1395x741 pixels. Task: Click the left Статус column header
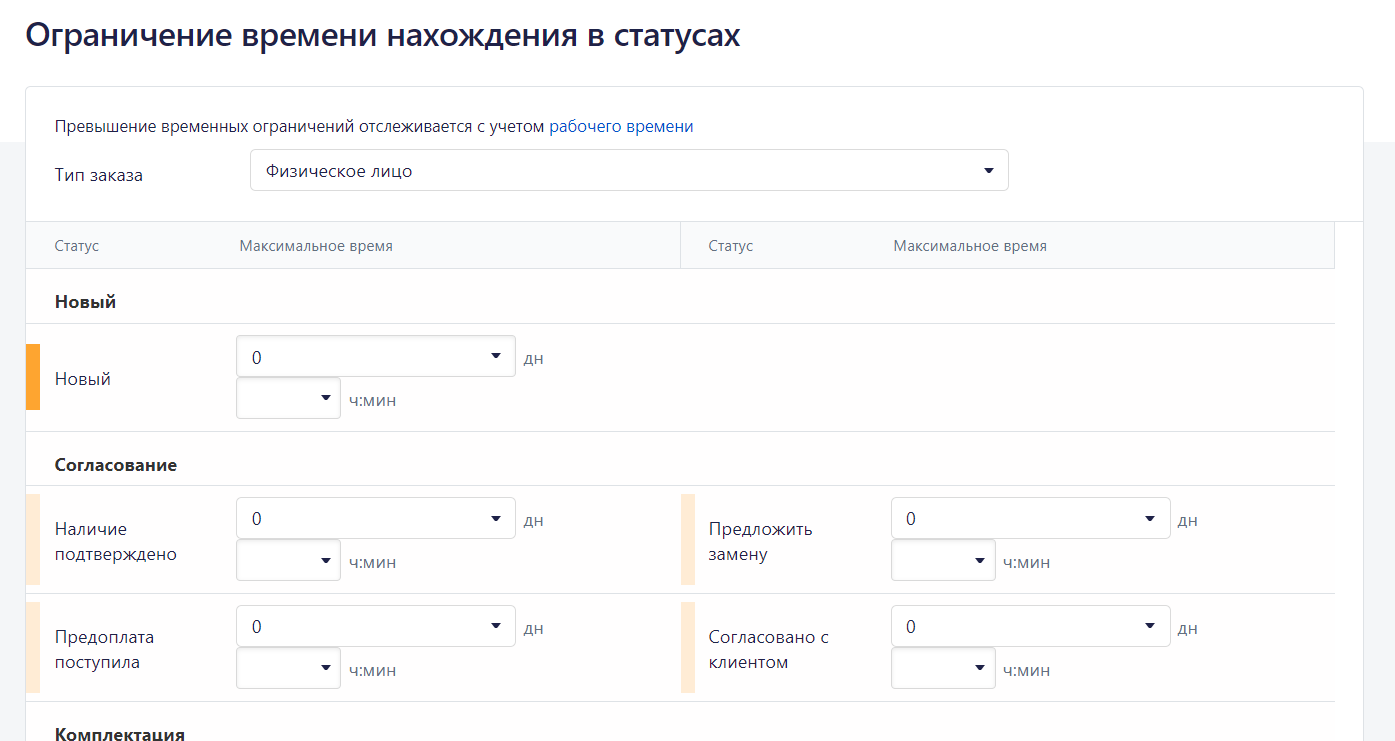point(77,246)
